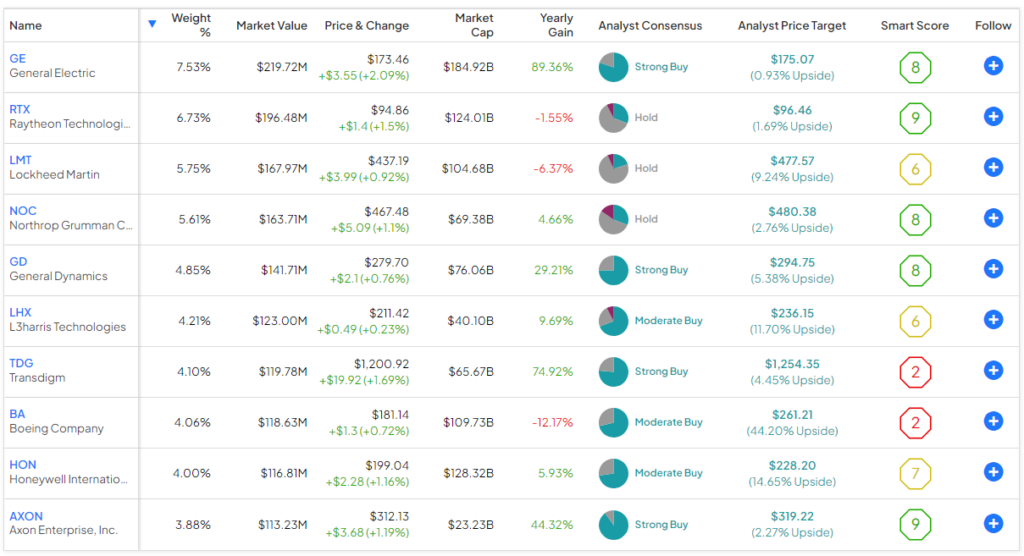Screen dimensions: 1024x556
Task: Follow General Electric with plus icon
Action: [x=993, y=66]
